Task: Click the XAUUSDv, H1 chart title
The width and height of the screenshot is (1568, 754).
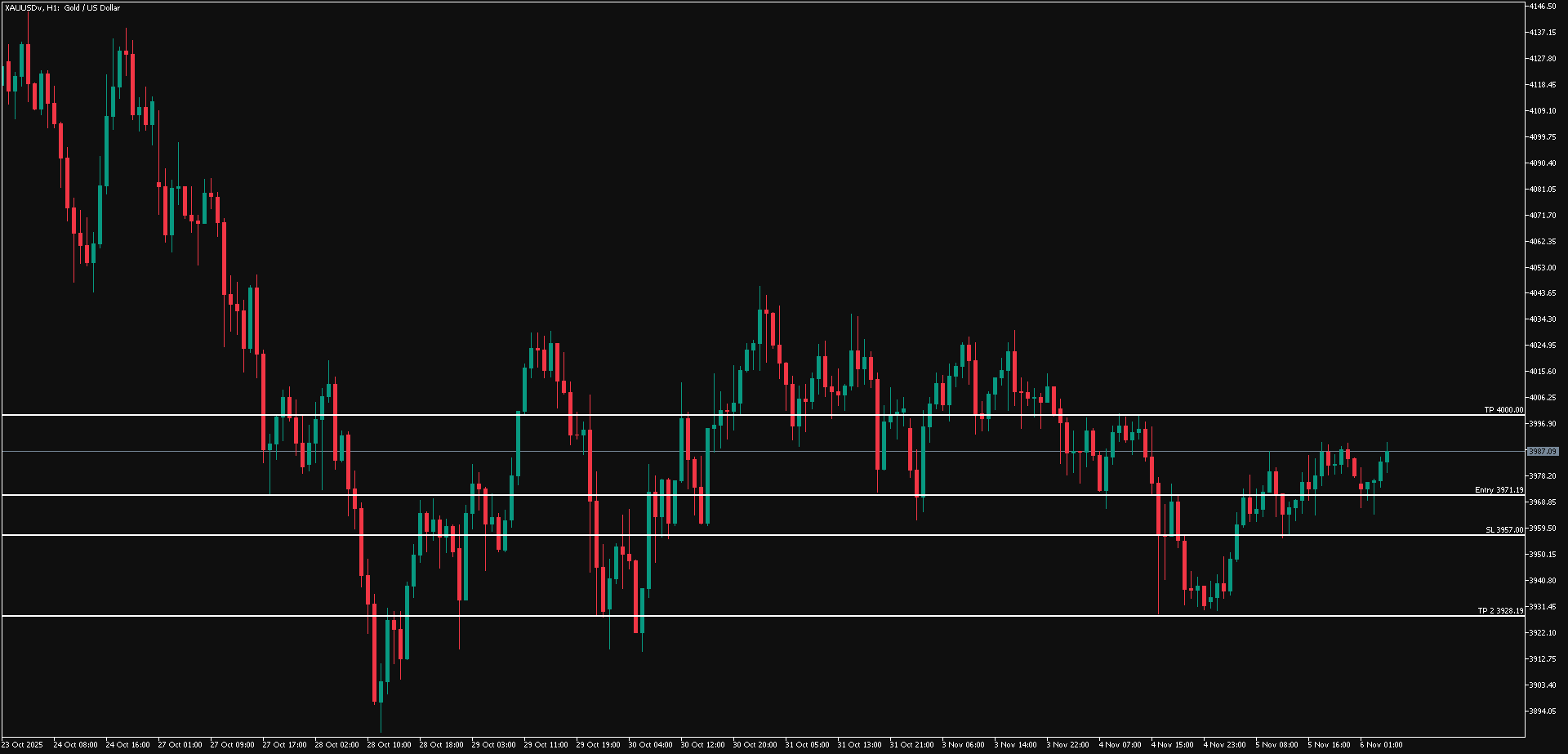Action: click(x=62, y=8)
